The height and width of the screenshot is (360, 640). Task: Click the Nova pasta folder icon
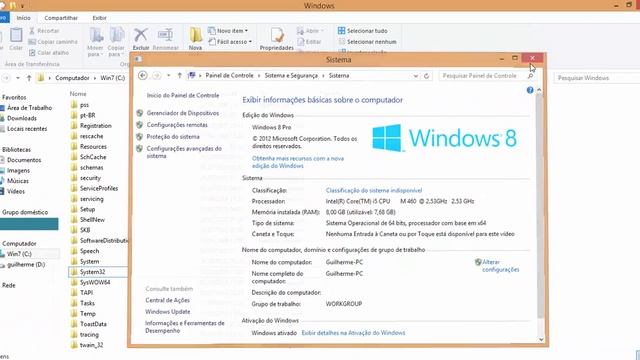196,35
